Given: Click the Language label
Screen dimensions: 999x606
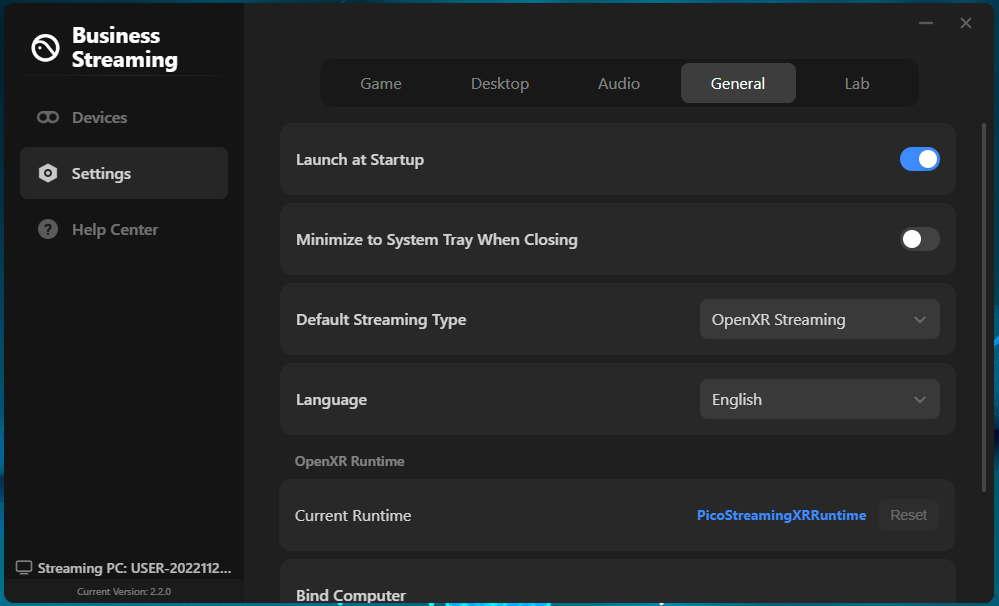Looking at the screenshot, I should click(331, 400).
